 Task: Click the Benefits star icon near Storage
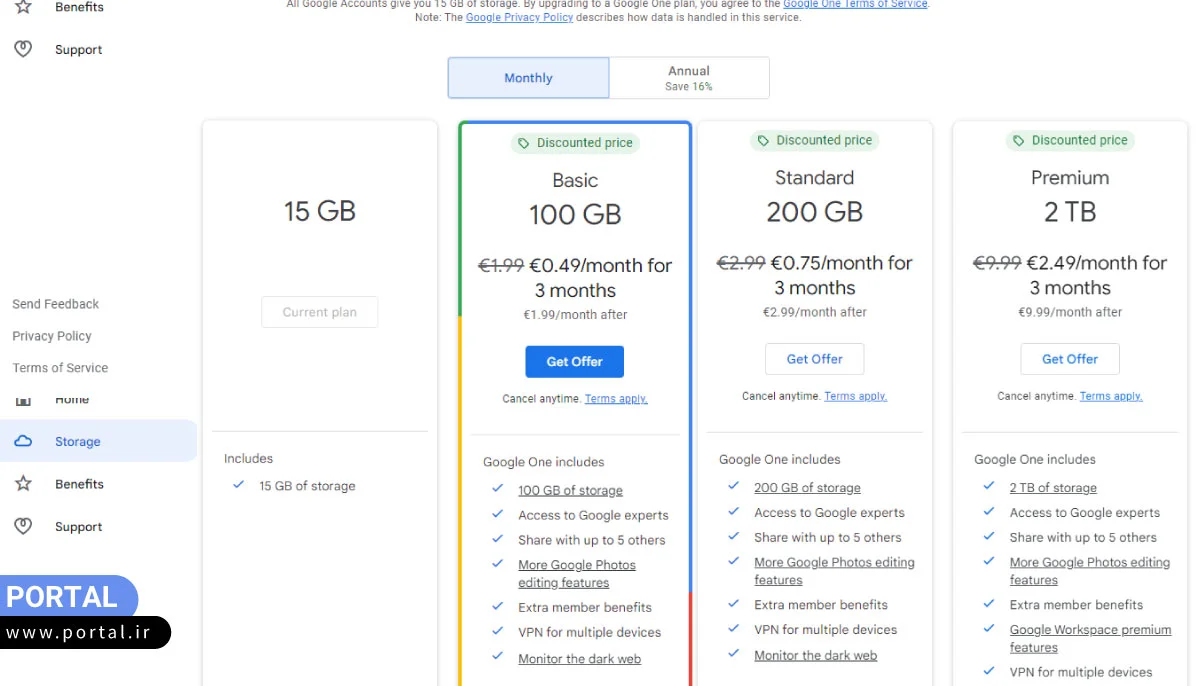(23, 484)
